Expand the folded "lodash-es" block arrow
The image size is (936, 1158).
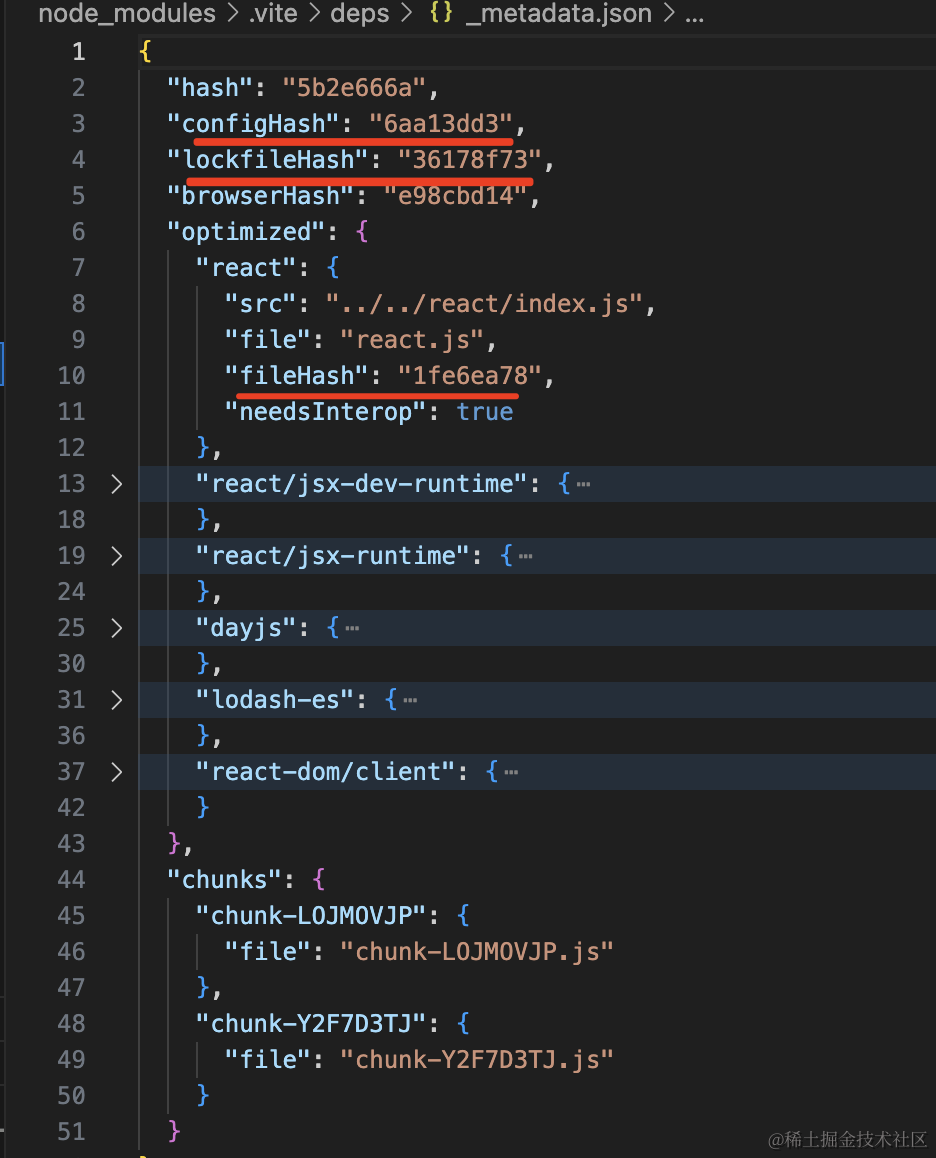click(x=116, y=700)
